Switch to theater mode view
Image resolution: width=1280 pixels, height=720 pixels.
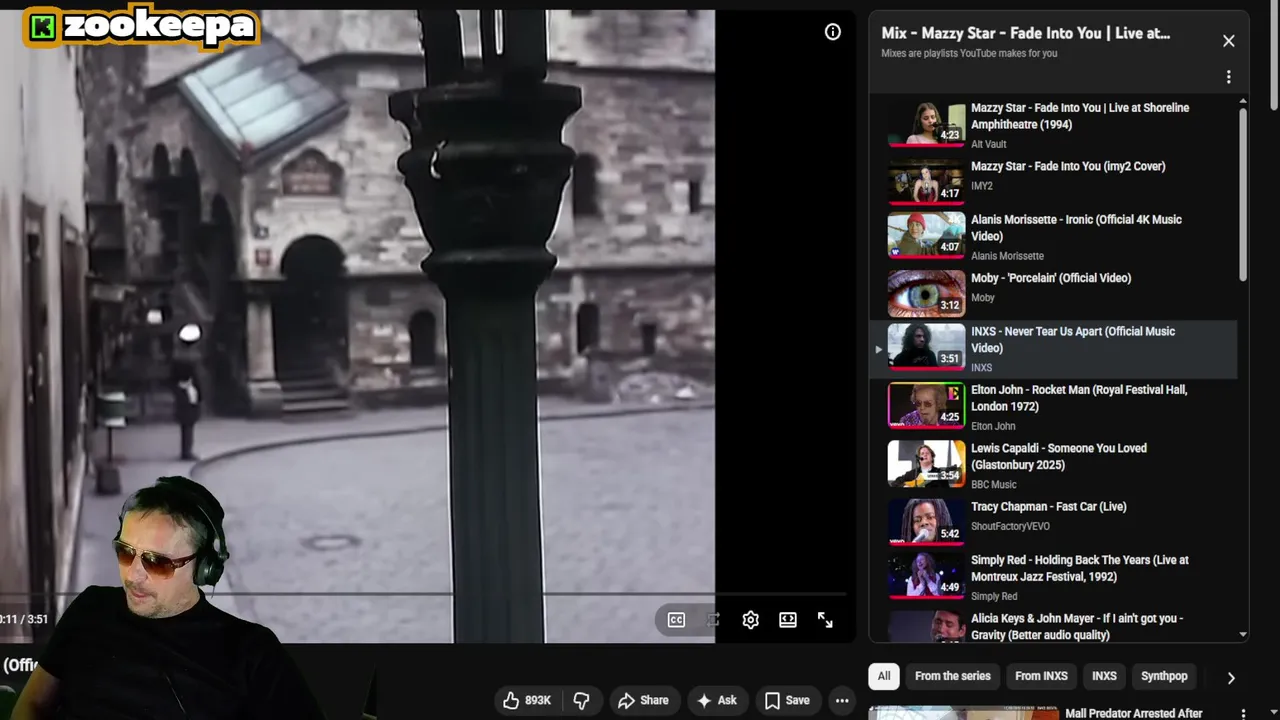(788, 620)
